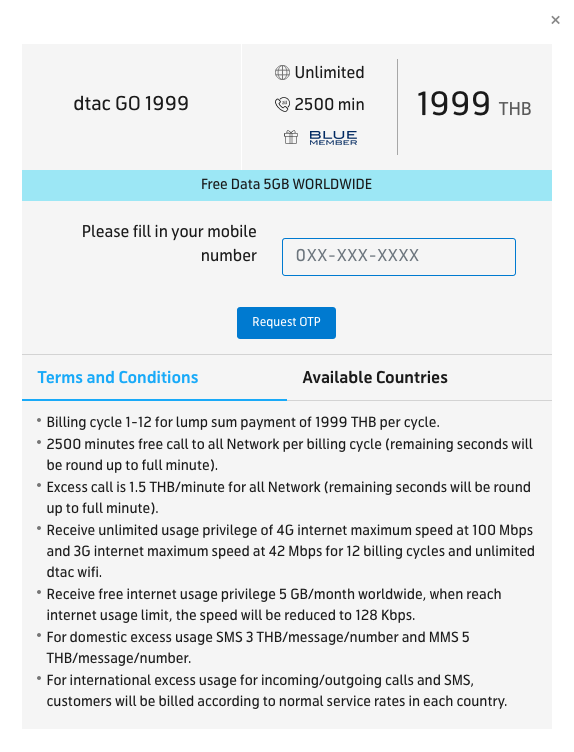This screenshot has height=752, width=574.
Task: Click the globe icon next to Unlimited
Action: pos(282,72)
